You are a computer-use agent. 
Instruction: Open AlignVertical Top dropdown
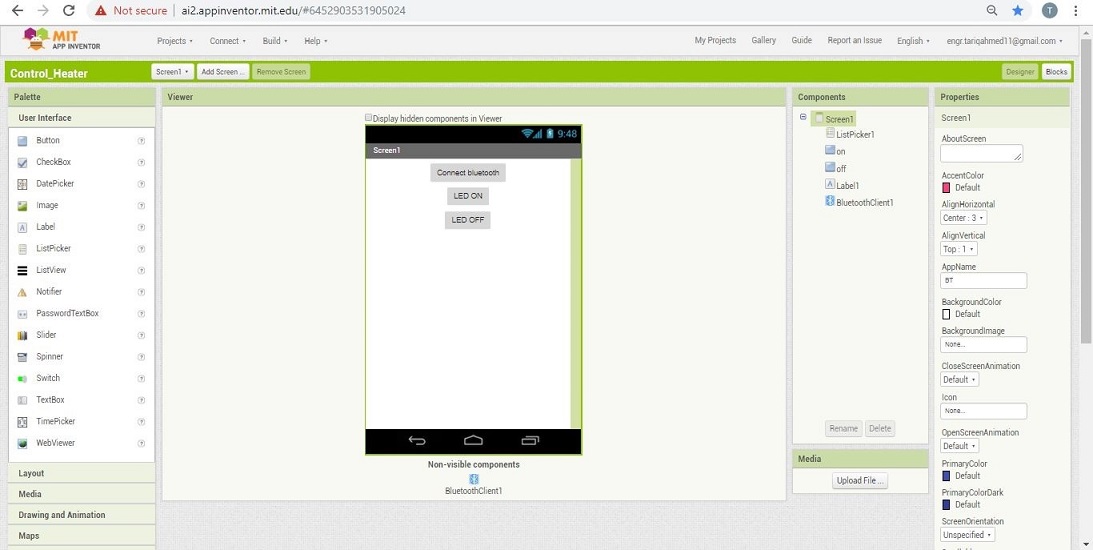[959, 249]
